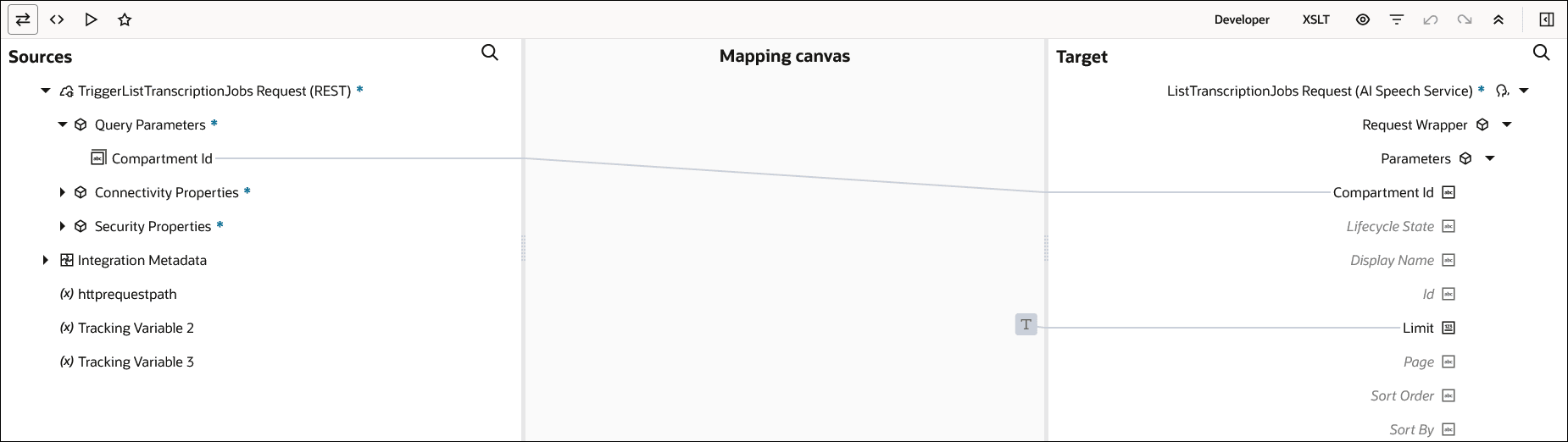The image size is (1568, 442).
Task: Search the Sources tree
Action: coord(490,52)
